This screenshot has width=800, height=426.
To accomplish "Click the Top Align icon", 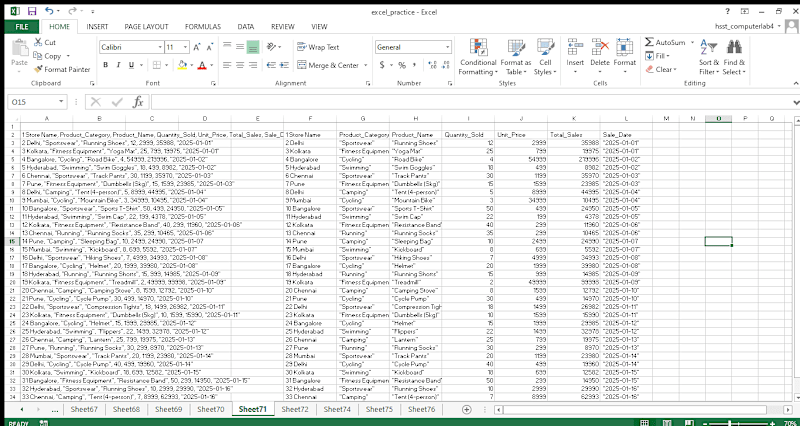I will click(x=227, y=47).
